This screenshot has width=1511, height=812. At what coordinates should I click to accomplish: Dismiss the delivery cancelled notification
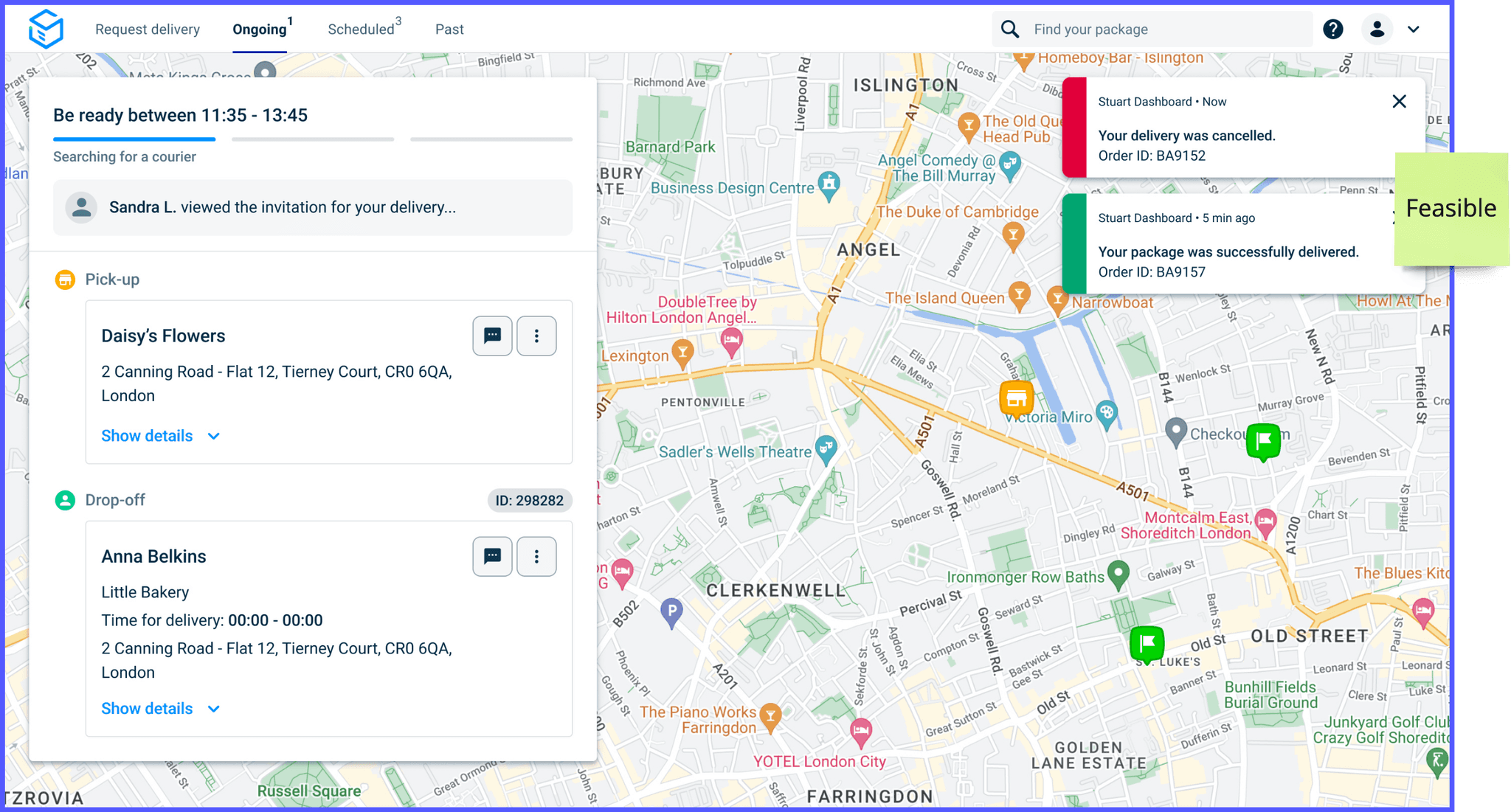click(1399, 102)
